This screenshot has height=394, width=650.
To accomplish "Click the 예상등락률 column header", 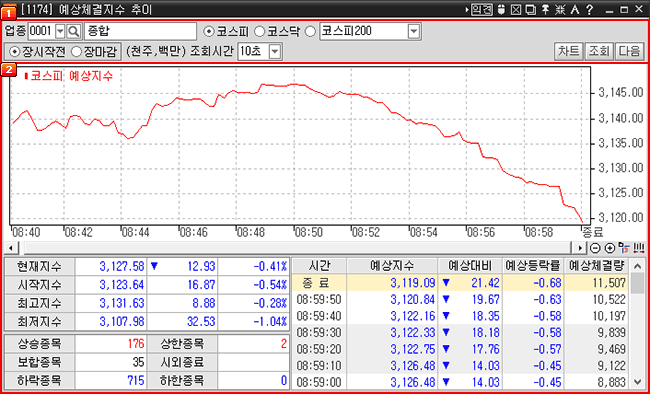I will [x=533, y=266].
